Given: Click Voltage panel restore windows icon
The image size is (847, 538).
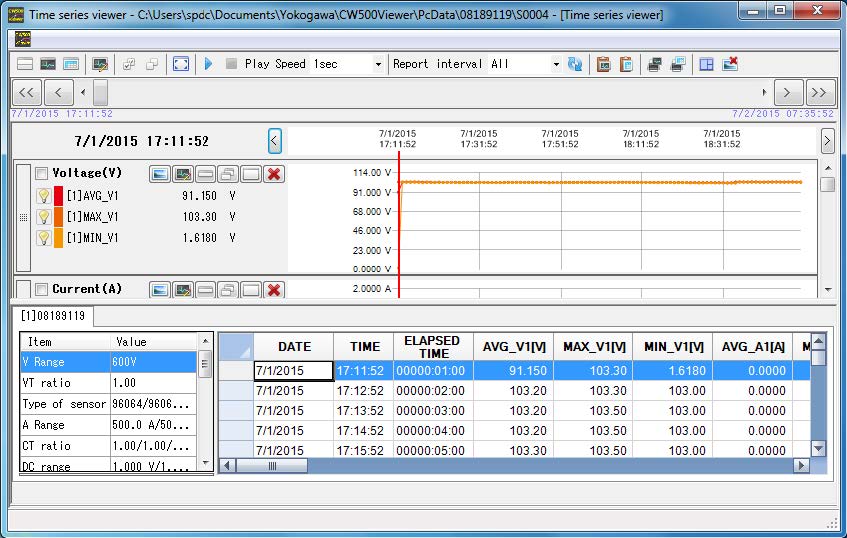Looking at the screenshot, I should tap(228, 174).
